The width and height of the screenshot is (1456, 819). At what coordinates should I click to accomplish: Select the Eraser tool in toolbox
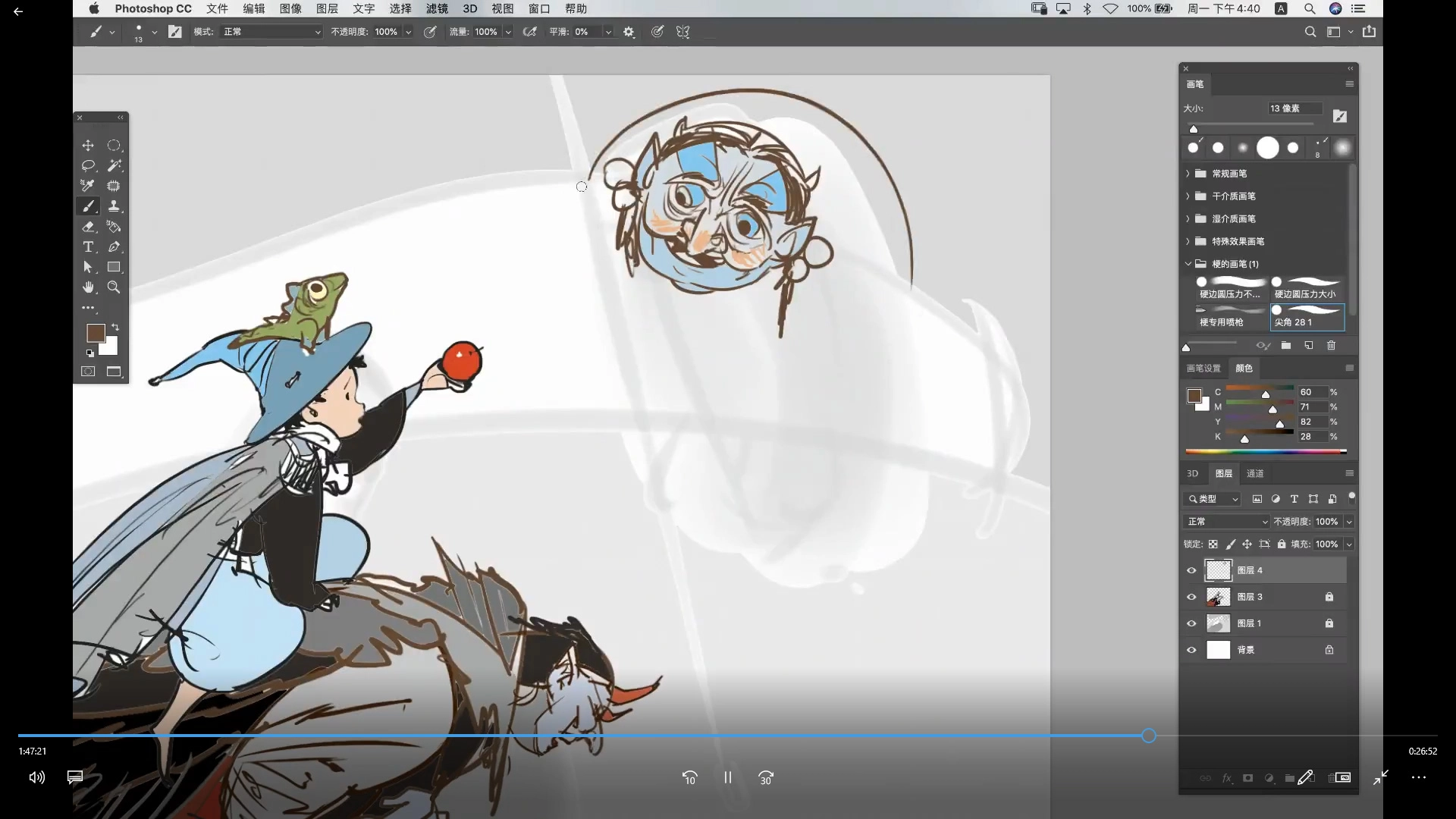coord(88,227)
